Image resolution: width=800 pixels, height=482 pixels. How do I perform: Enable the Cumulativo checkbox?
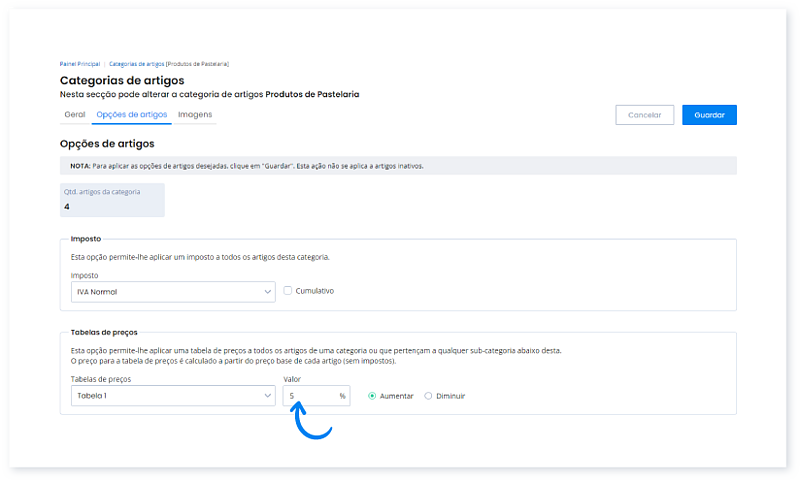(288, 291)
